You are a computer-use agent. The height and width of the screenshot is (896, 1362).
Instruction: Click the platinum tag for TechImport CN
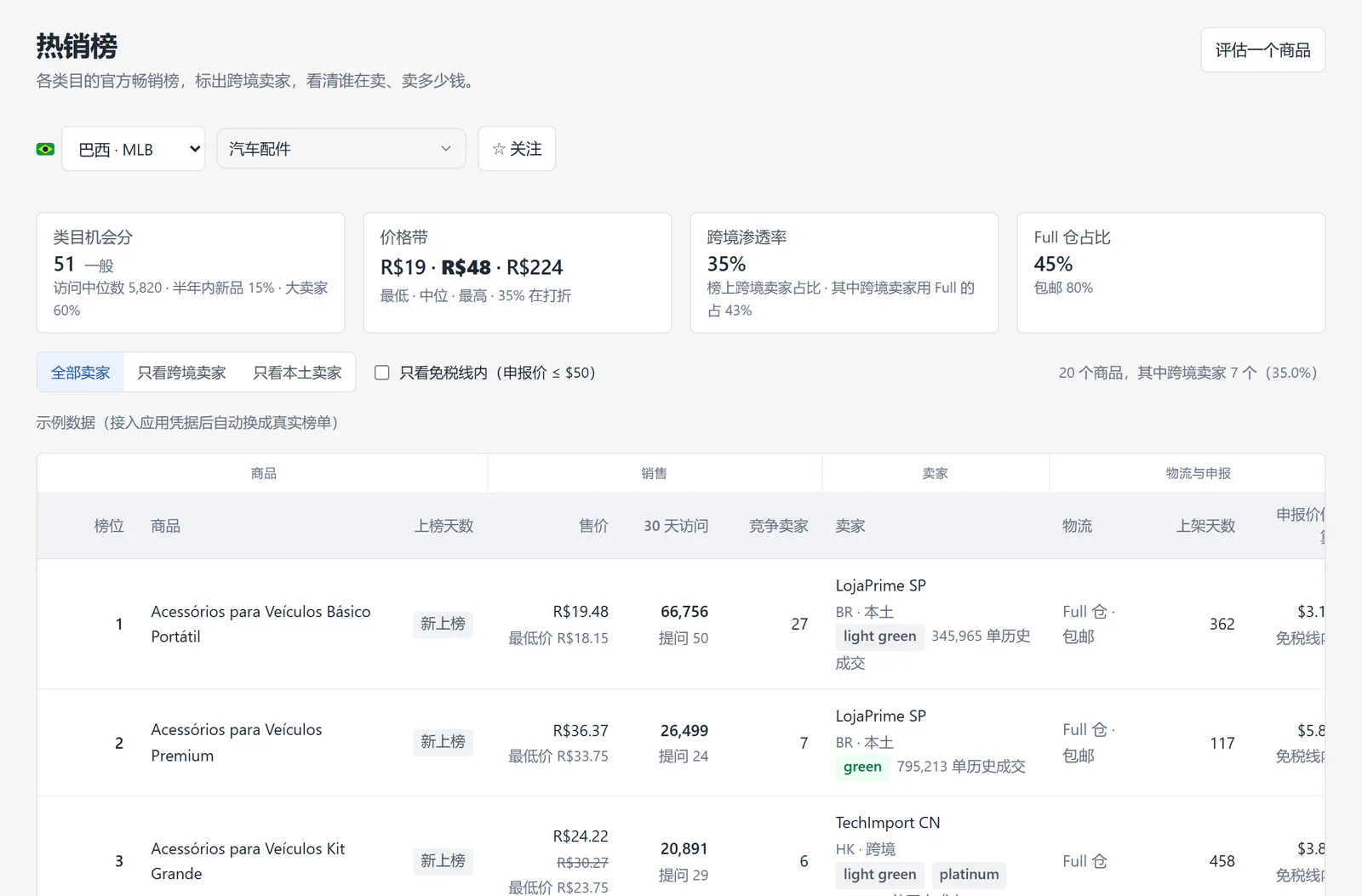click(x=969, y=874)
